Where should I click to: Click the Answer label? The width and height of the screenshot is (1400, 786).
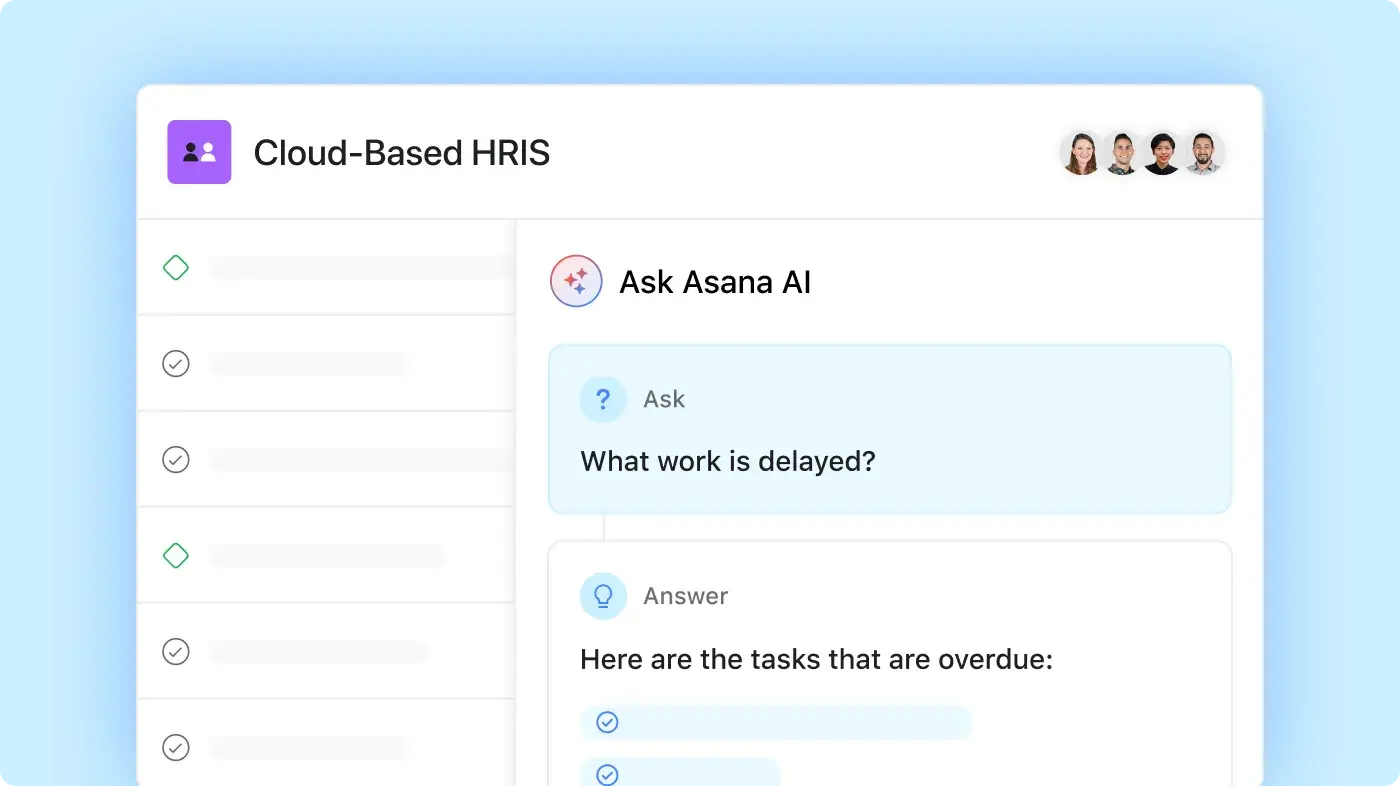tap(686, 596)
